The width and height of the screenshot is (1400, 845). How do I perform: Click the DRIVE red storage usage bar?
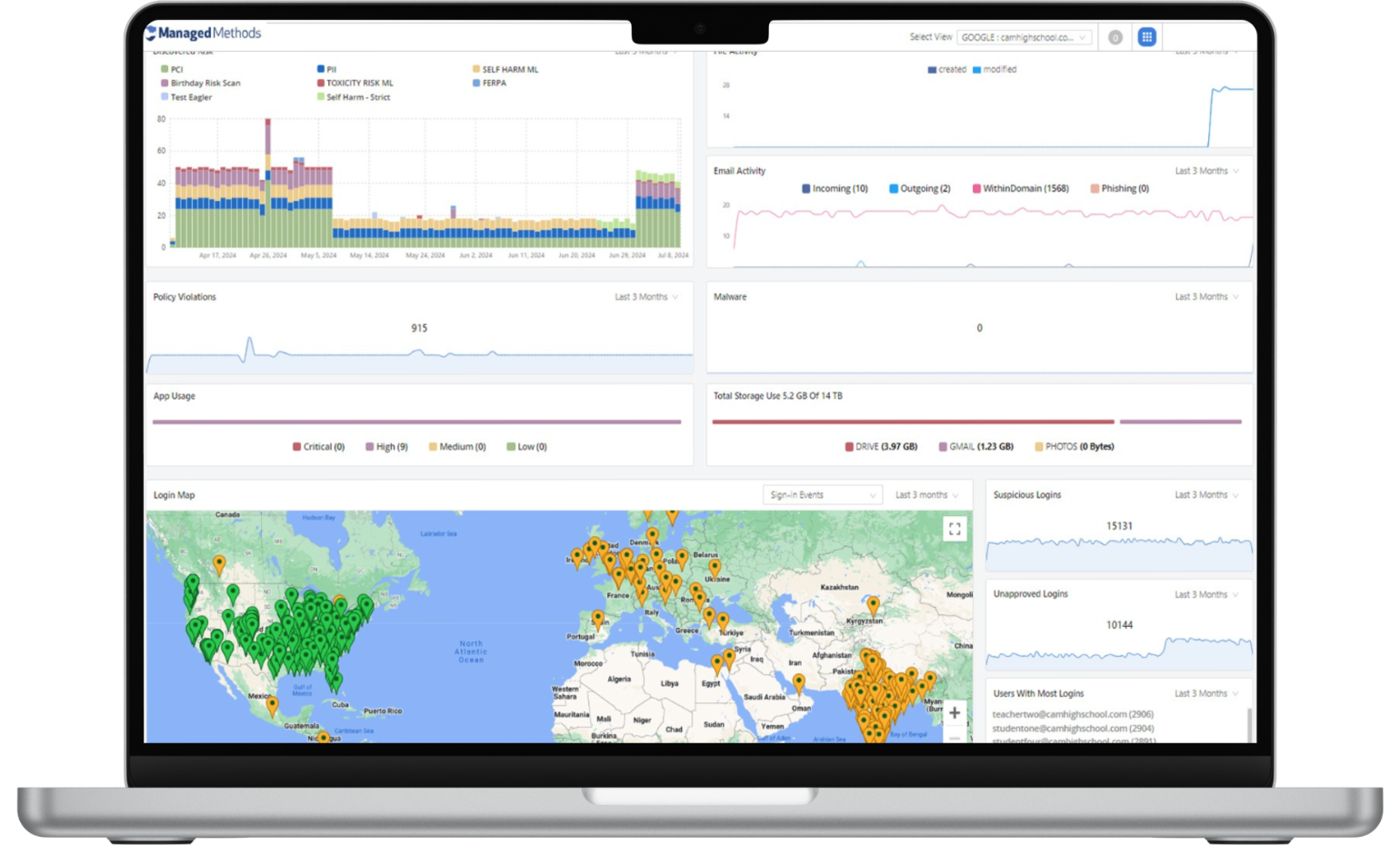pyautogui.click(x=912, y=422)
